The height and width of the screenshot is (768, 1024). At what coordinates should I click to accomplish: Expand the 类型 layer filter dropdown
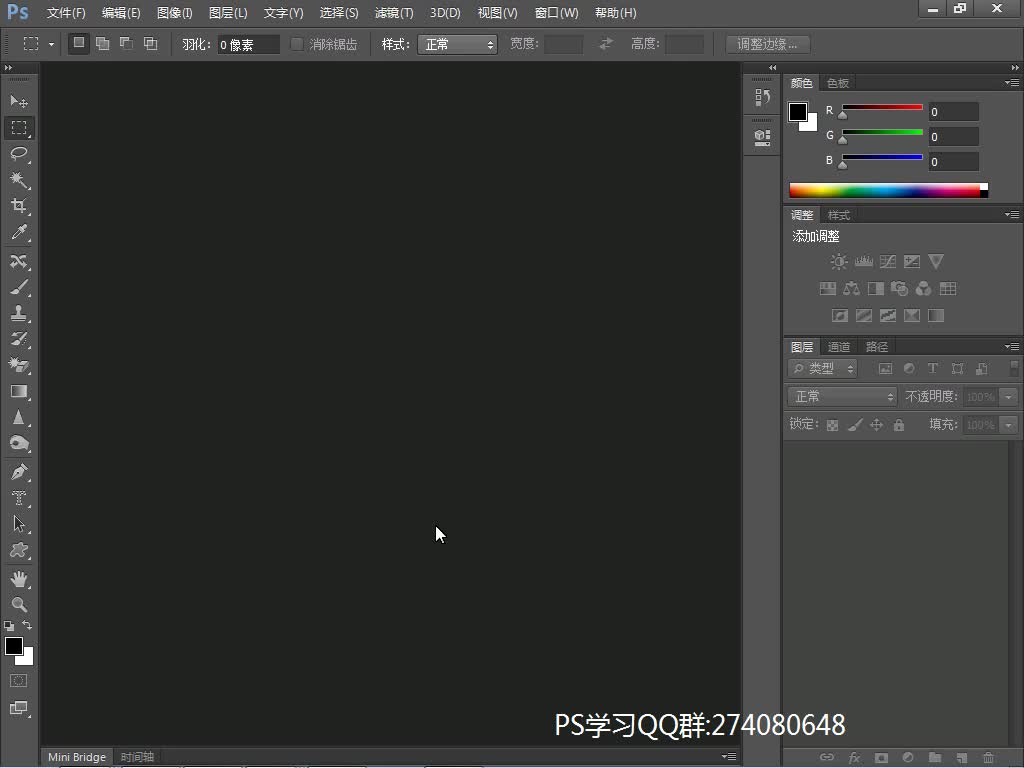(x=823, y=368)
